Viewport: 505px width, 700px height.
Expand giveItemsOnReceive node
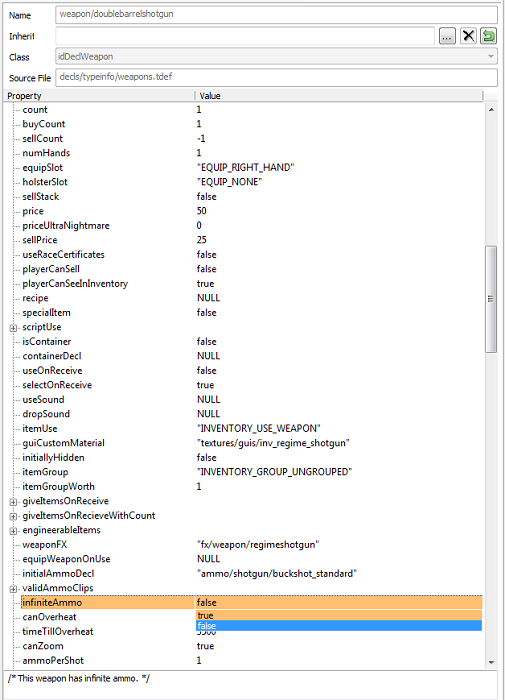pos(13,502)
